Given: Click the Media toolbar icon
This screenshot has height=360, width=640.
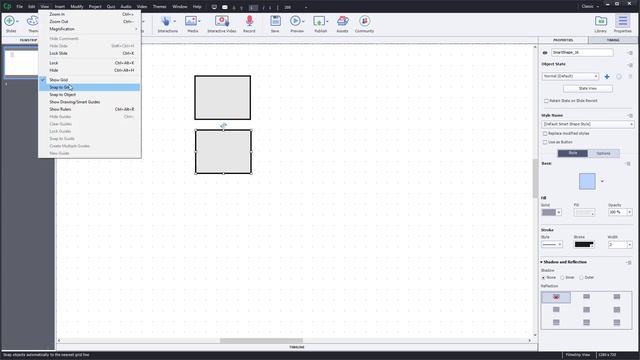Looking at the screenshot, I should [x=191, y=21].
